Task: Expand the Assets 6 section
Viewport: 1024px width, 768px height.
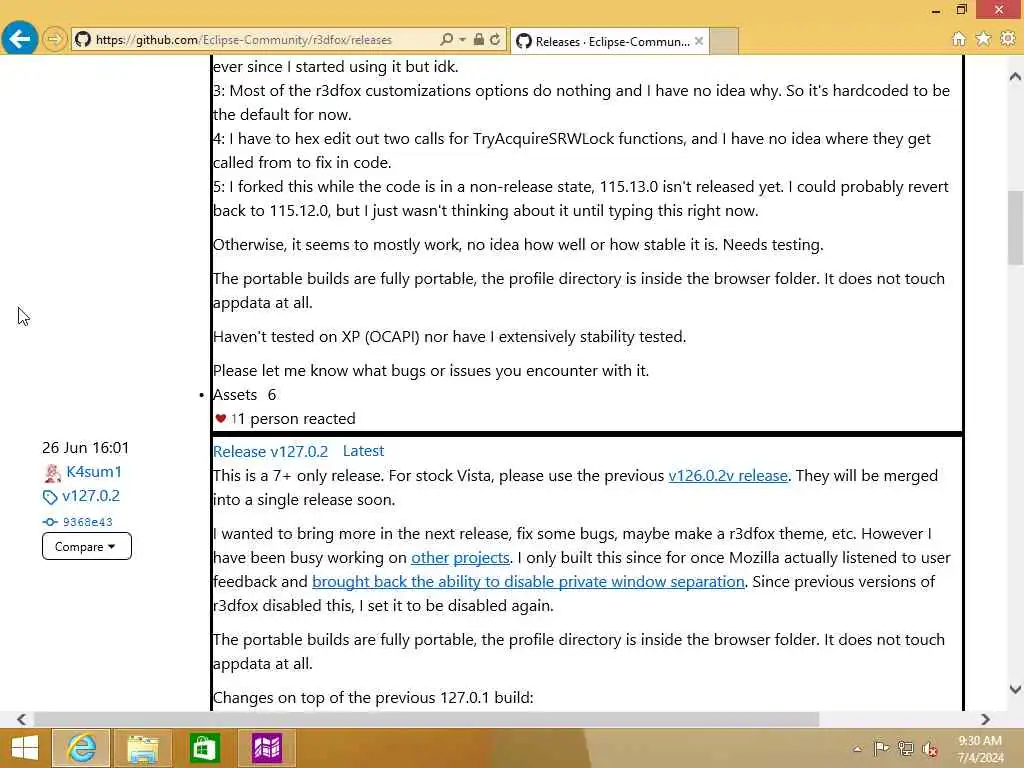Action: 244,395
